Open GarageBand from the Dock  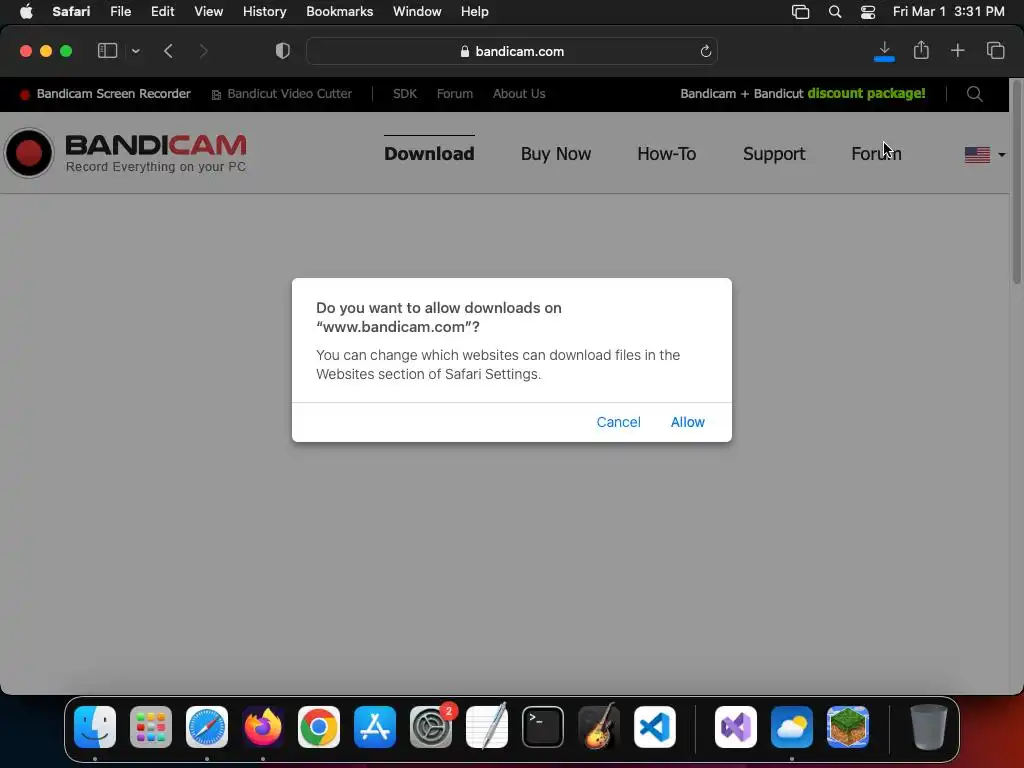pyautogui.click(x=599, y=726)
